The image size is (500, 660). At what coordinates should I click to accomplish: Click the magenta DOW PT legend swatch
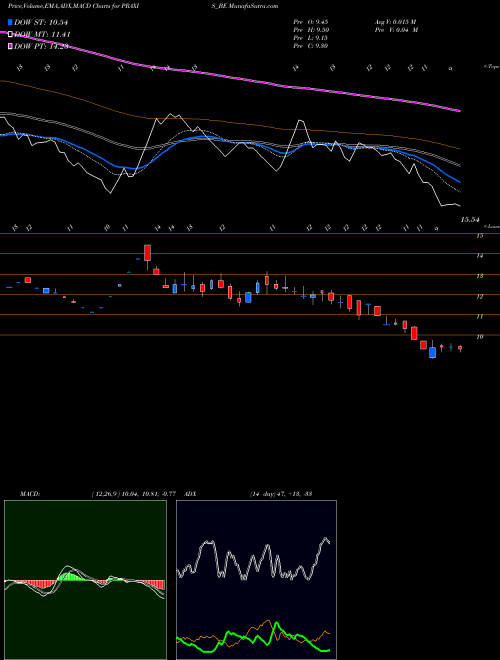click(11, 46)
